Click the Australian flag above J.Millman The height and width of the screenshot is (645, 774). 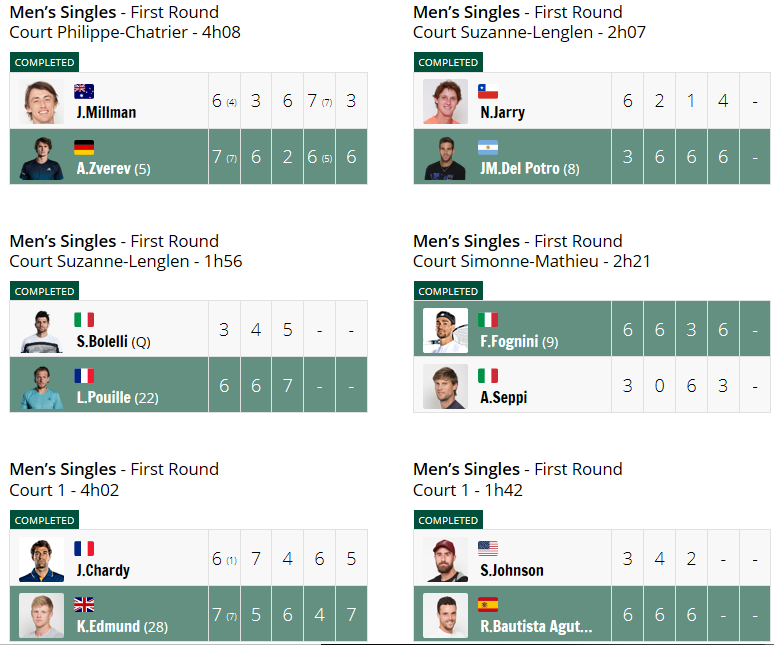click(x=84, y=91)
